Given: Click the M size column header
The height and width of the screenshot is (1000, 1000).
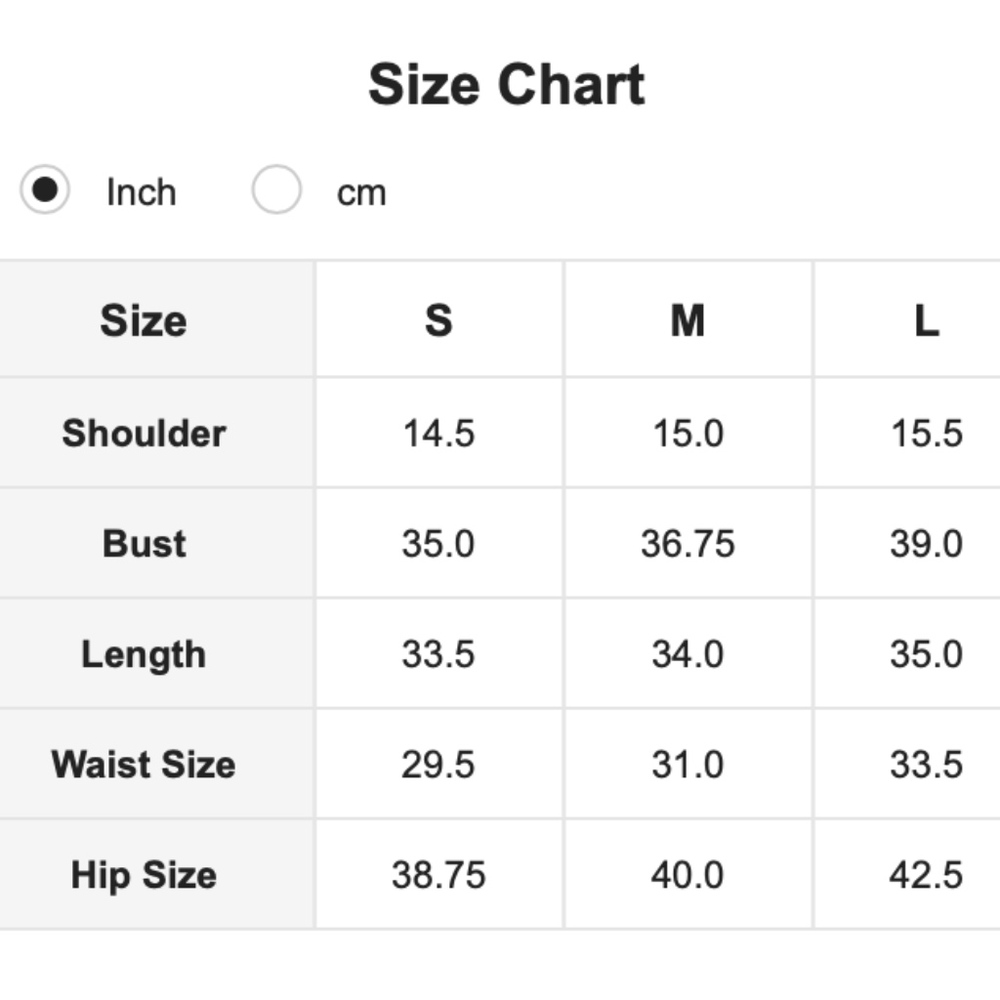Looking at the screenshot, I should click(687, 321).
